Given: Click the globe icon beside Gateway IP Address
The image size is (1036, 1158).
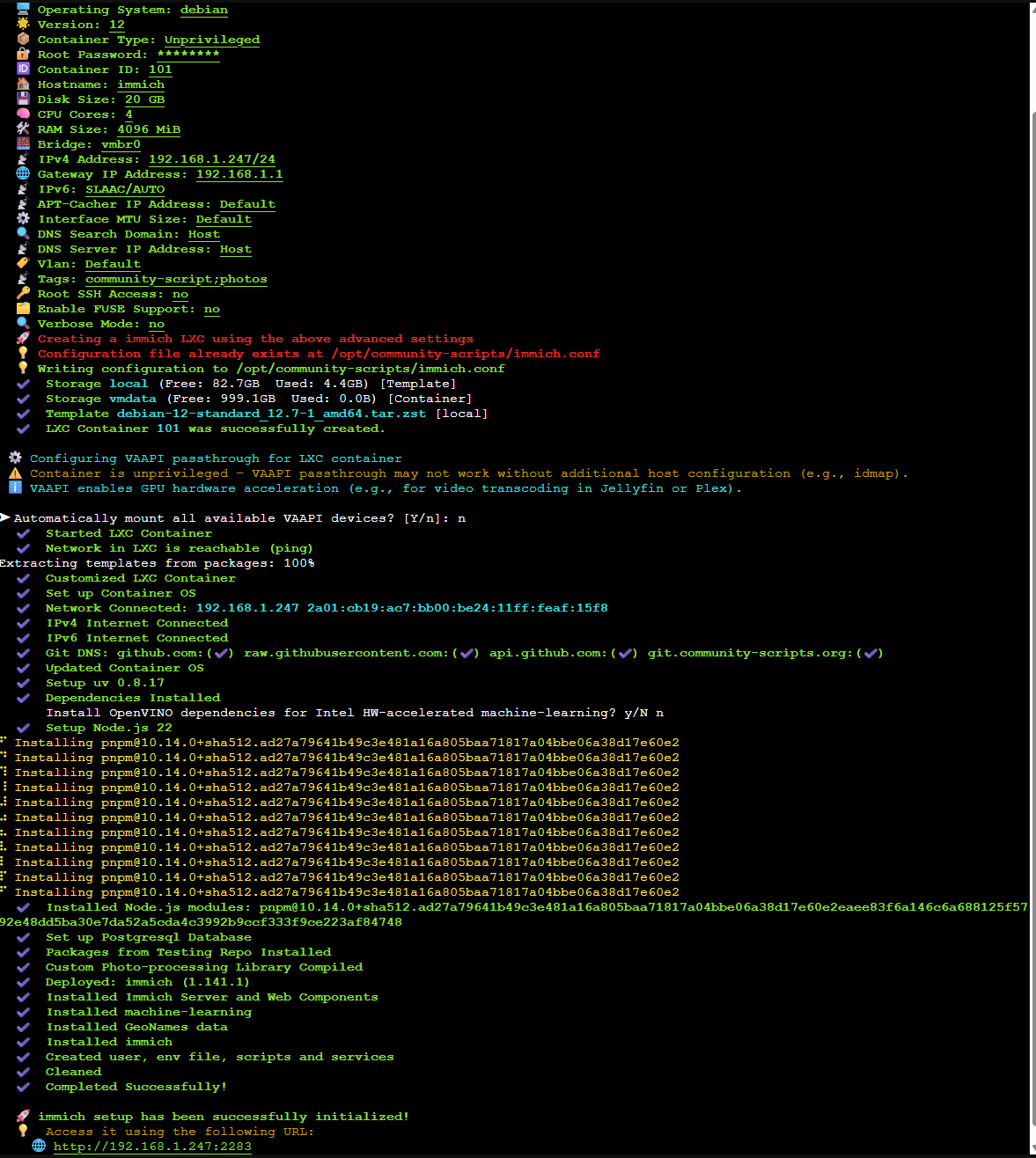Looking at the screenshot, I should (x=23, y=173).
